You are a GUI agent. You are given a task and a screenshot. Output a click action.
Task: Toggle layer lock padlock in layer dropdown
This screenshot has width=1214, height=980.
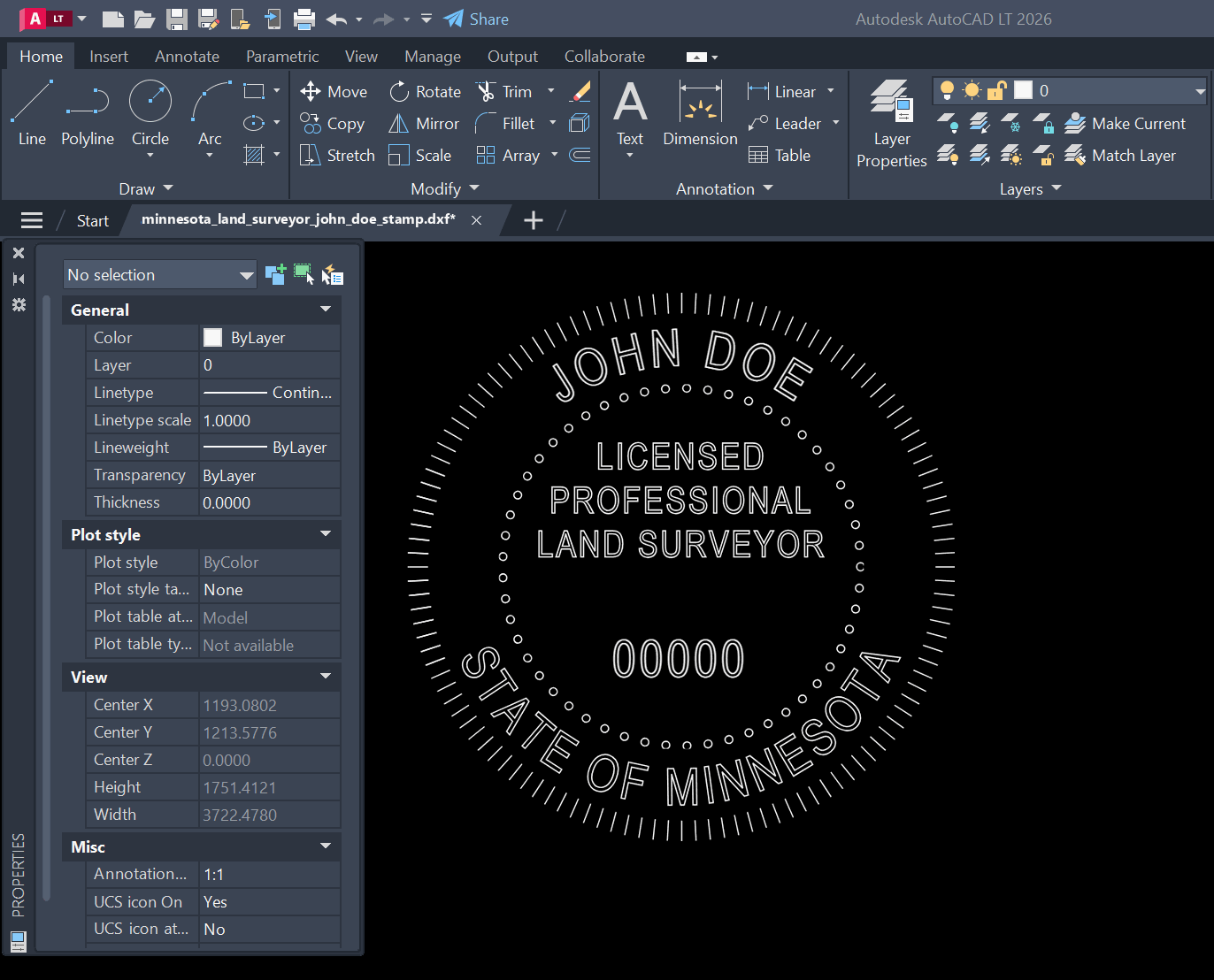pyautogui.click(x=996, y=90)
